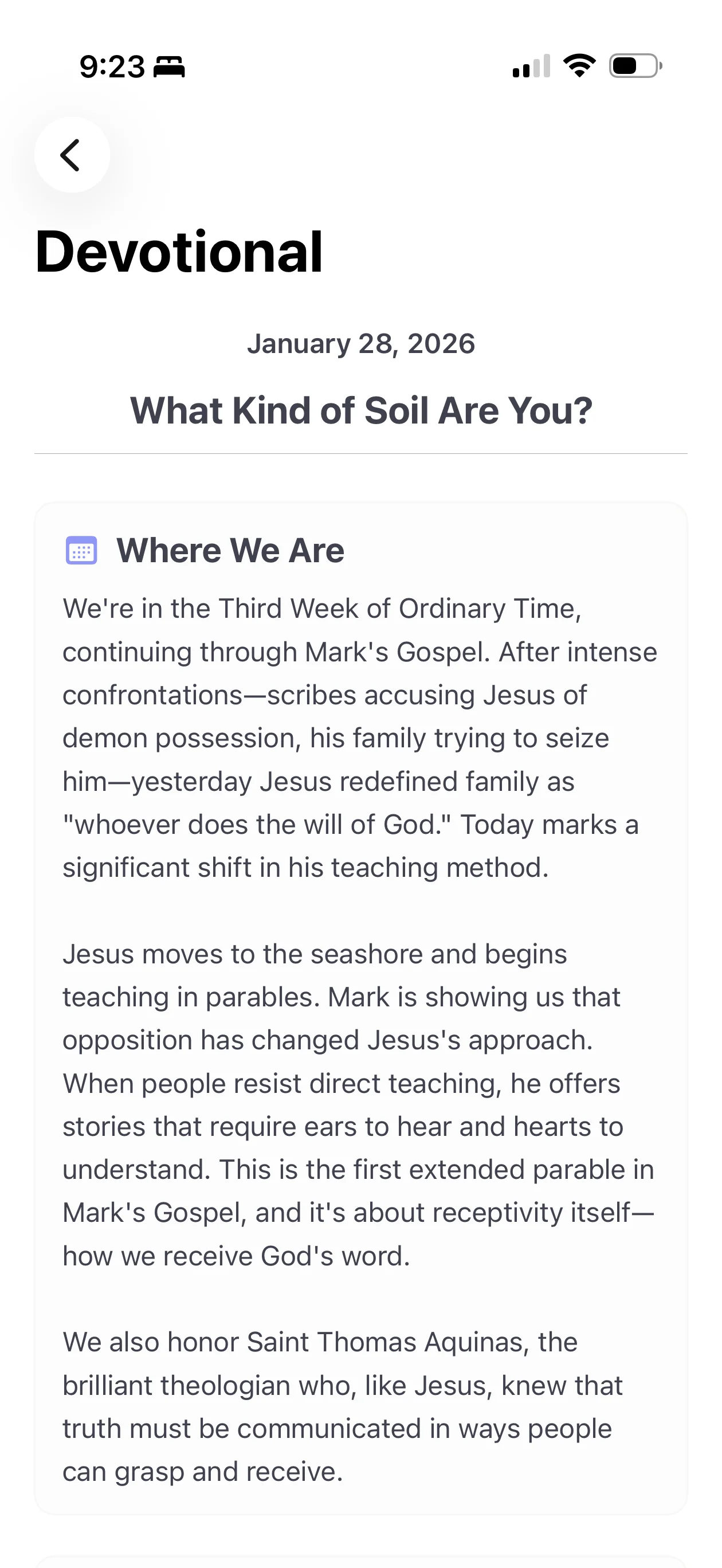Tap the 9:23 clock in the status bar
Screen dimensions: 722x1568
(113, 67)
